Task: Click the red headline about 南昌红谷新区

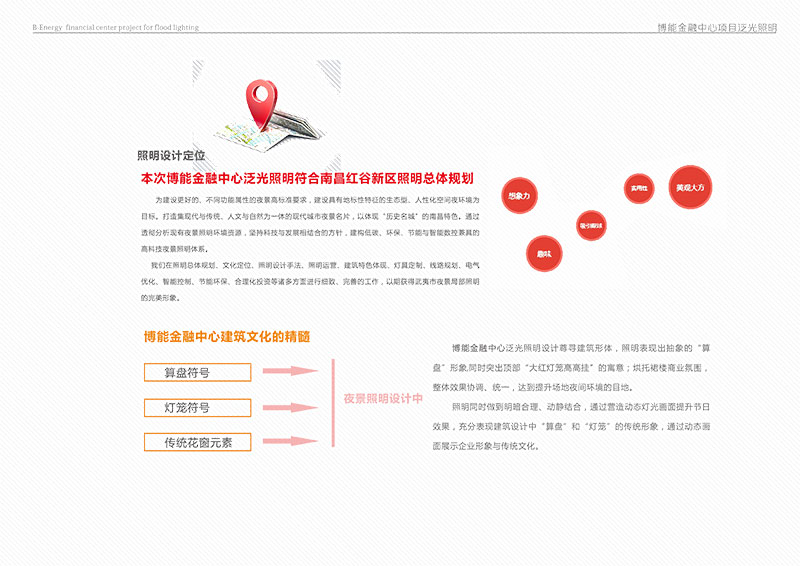Action: point(306,179)
